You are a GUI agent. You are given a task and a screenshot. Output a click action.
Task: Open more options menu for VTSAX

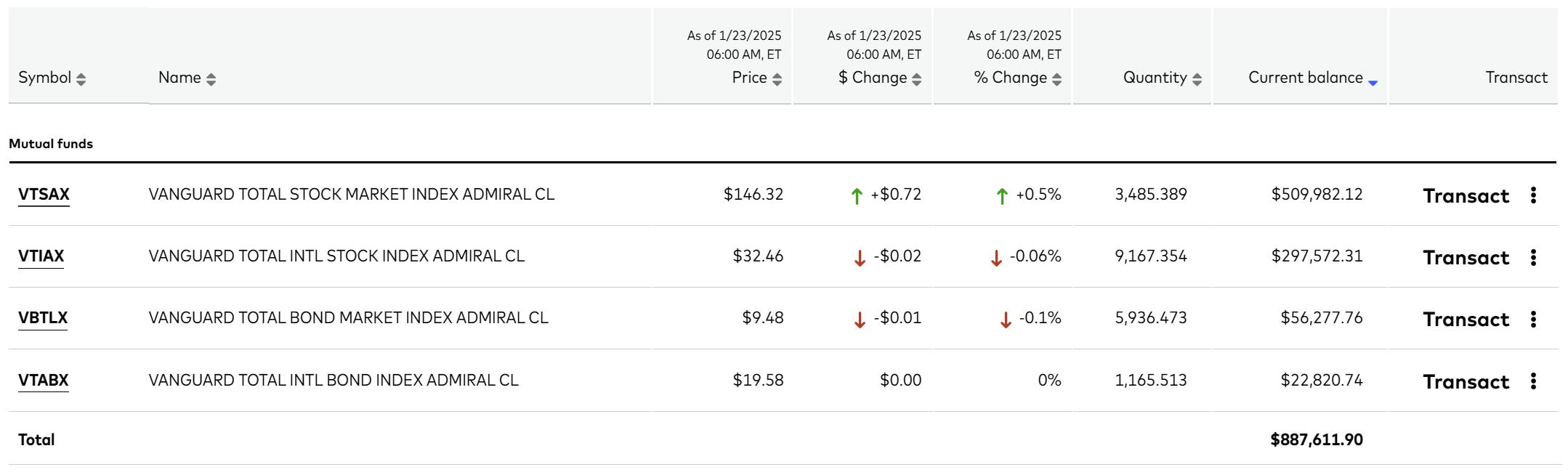tap(1533, 195)
